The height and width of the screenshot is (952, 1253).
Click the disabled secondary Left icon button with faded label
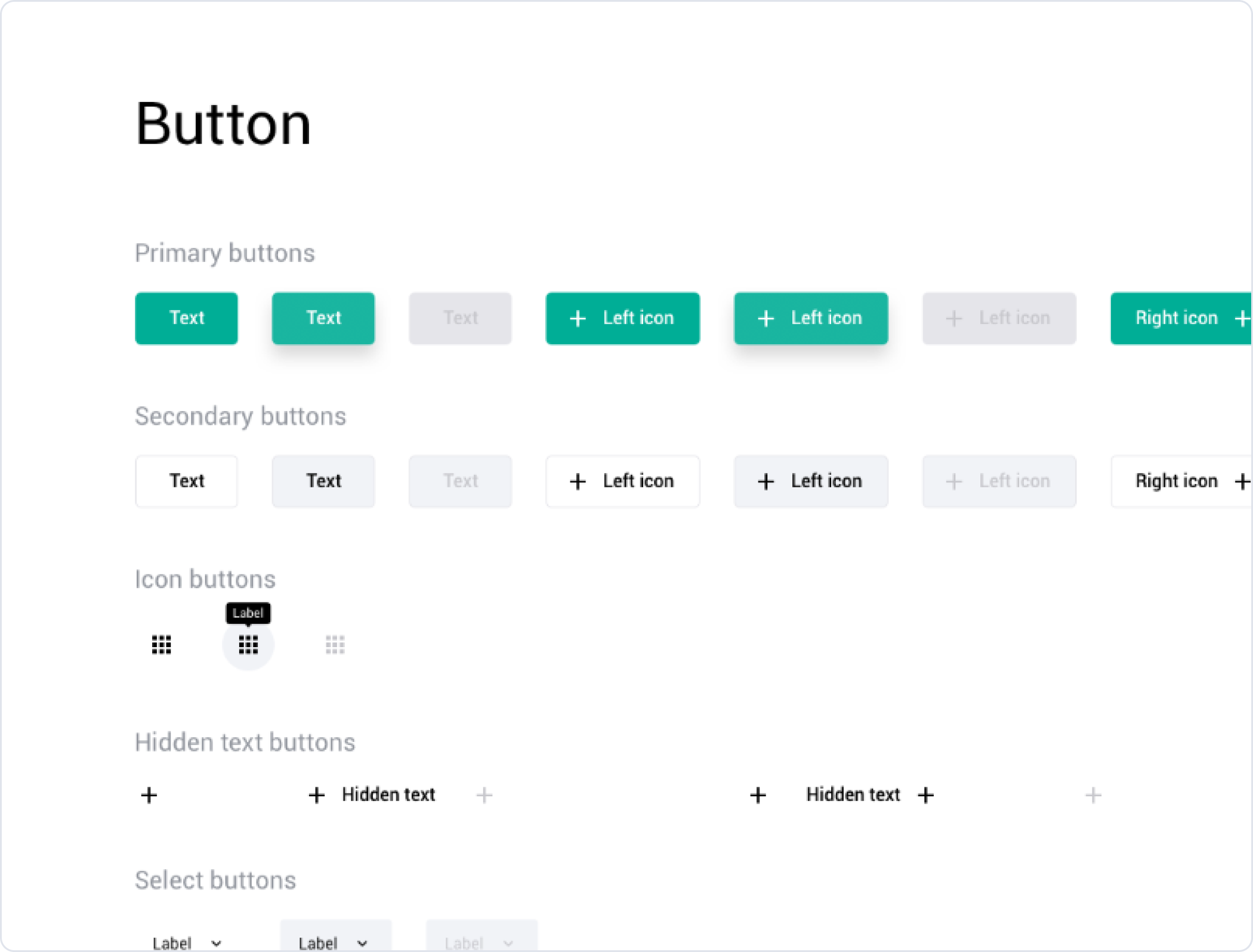click(999, 481)
